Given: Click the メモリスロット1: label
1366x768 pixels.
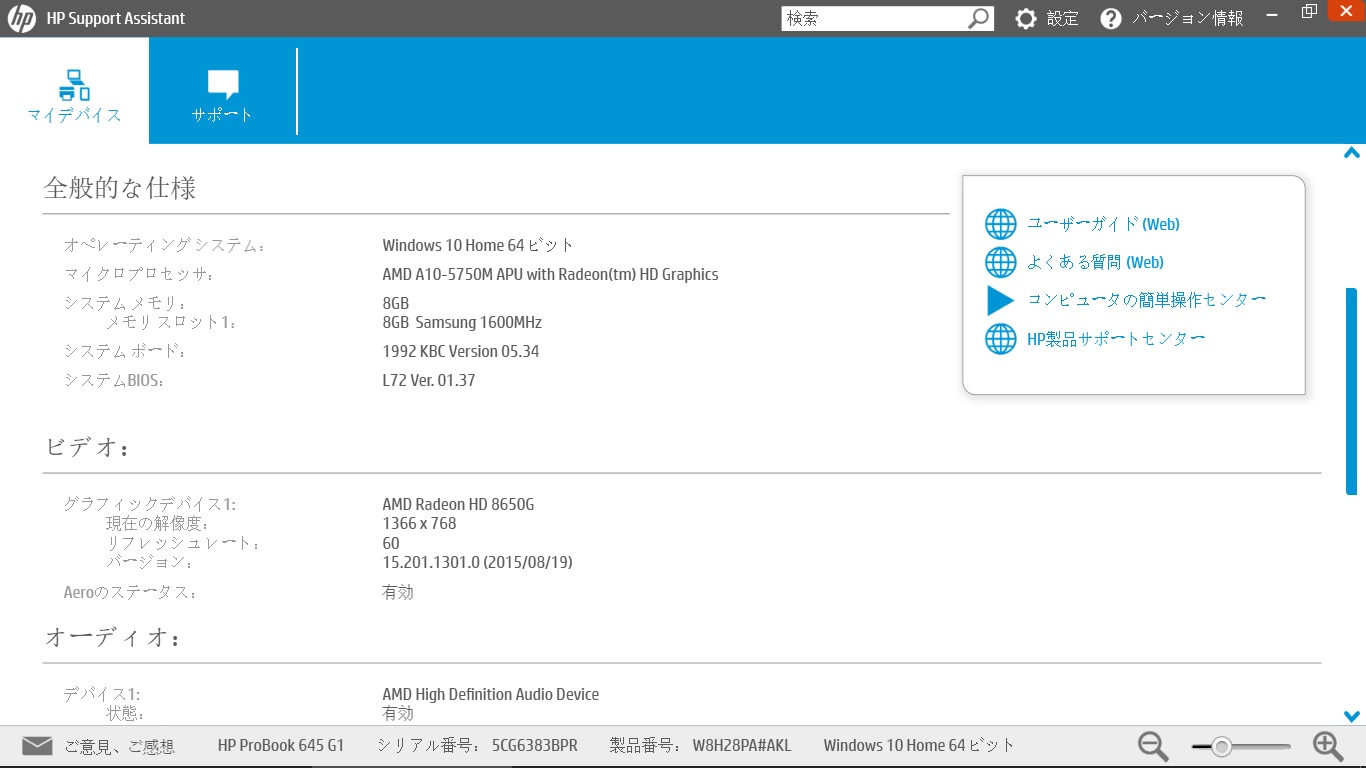Looking at the screenshot, I should [171, 322].
